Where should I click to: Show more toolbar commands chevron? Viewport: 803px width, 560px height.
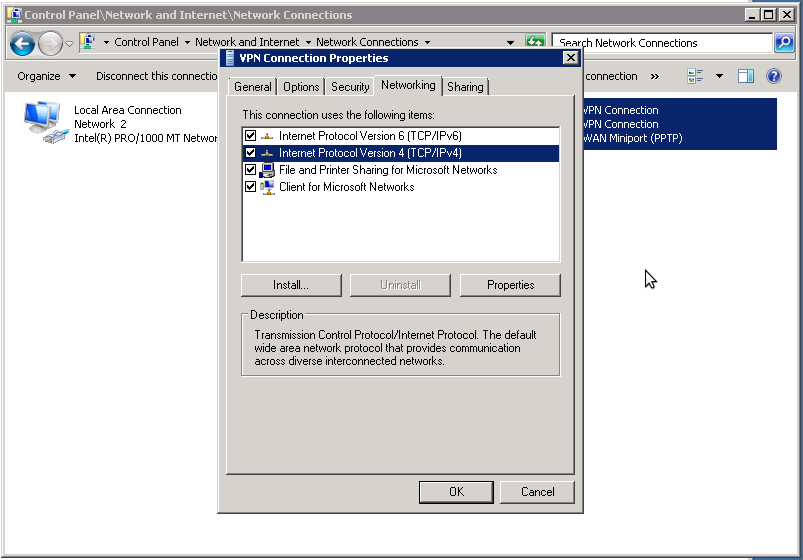point(654,76)
